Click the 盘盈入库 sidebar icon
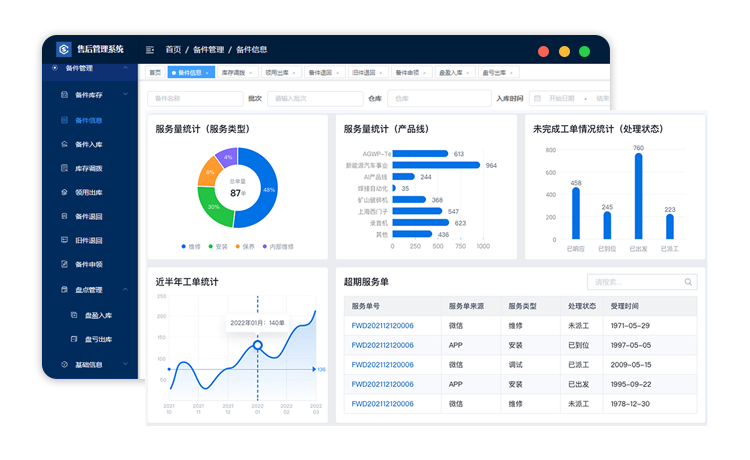This screenshot has width=750, height=460. [74, 315]
